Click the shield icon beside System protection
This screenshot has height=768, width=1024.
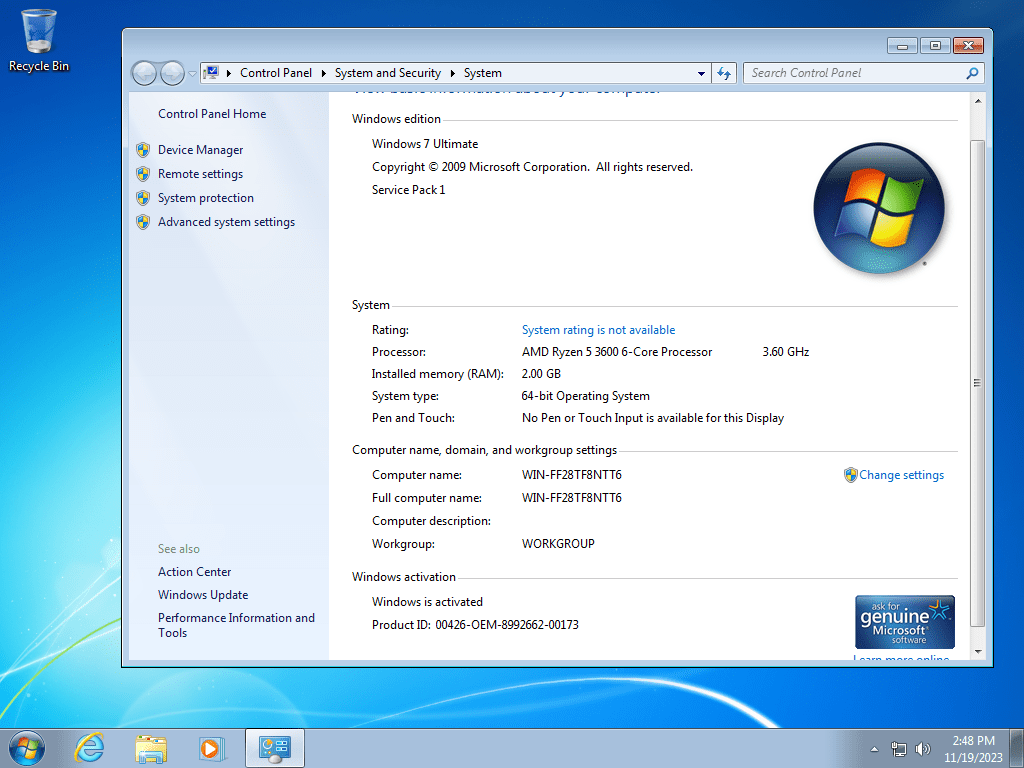click(143, 198)
